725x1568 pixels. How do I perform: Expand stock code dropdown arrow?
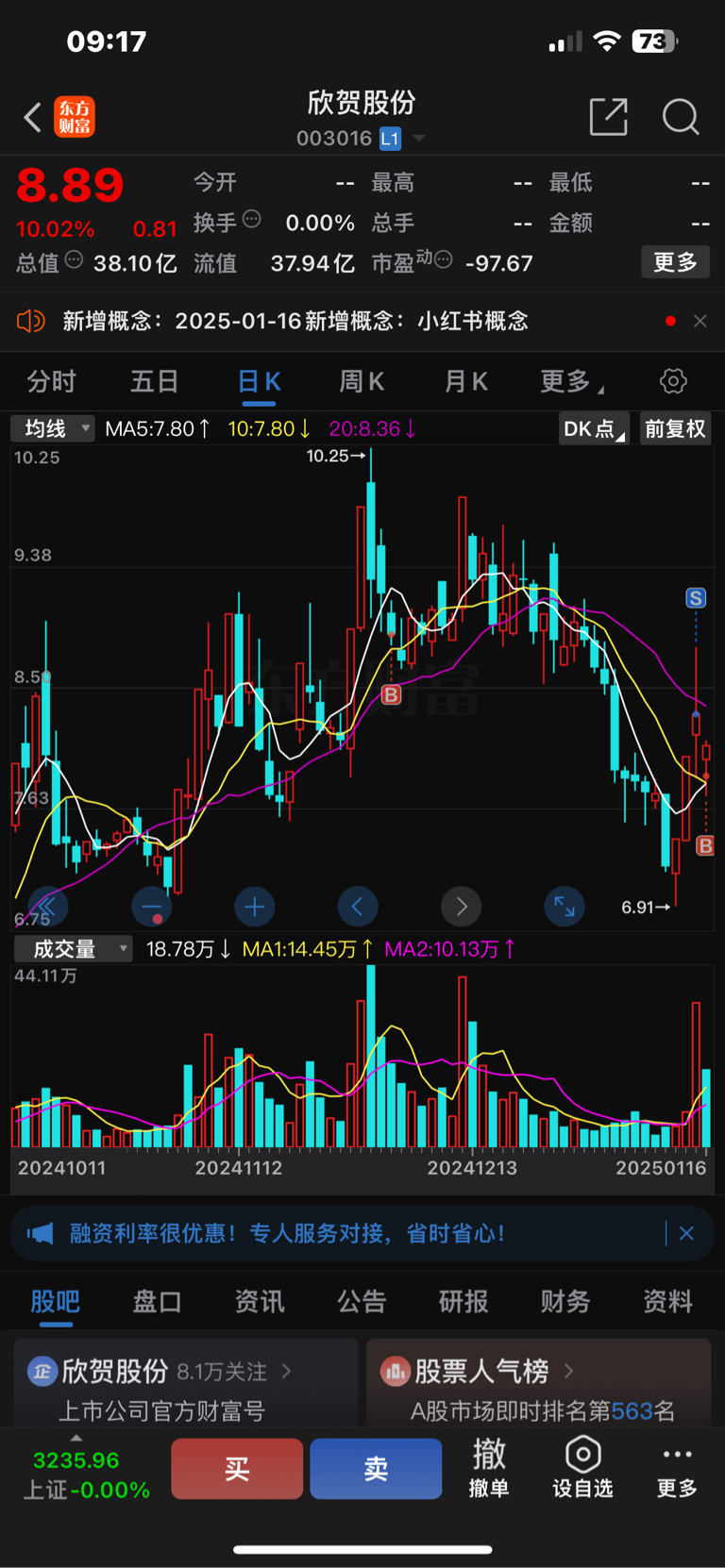[418, 139]
